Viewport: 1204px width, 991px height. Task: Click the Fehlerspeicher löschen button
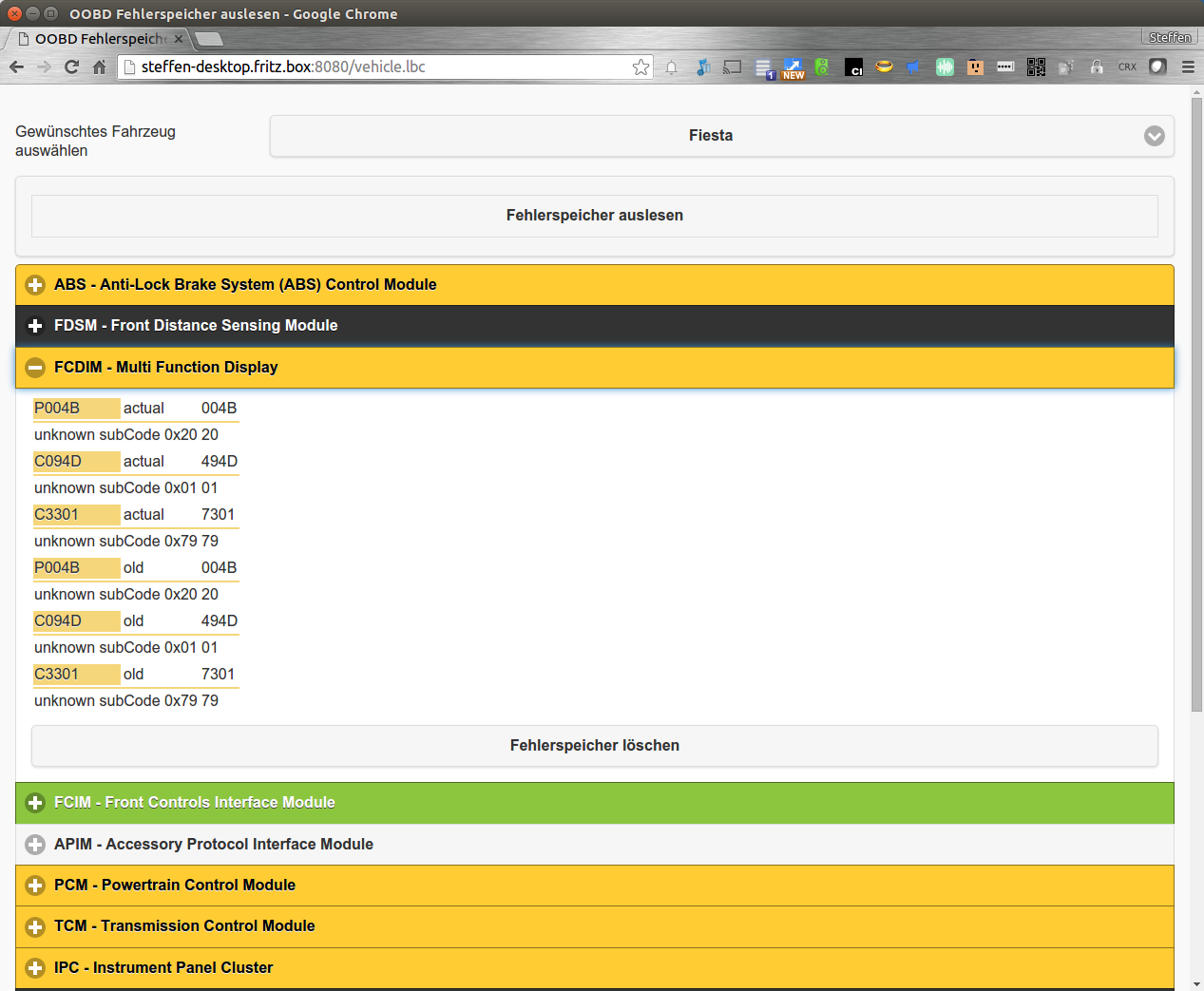click(595, 746)
